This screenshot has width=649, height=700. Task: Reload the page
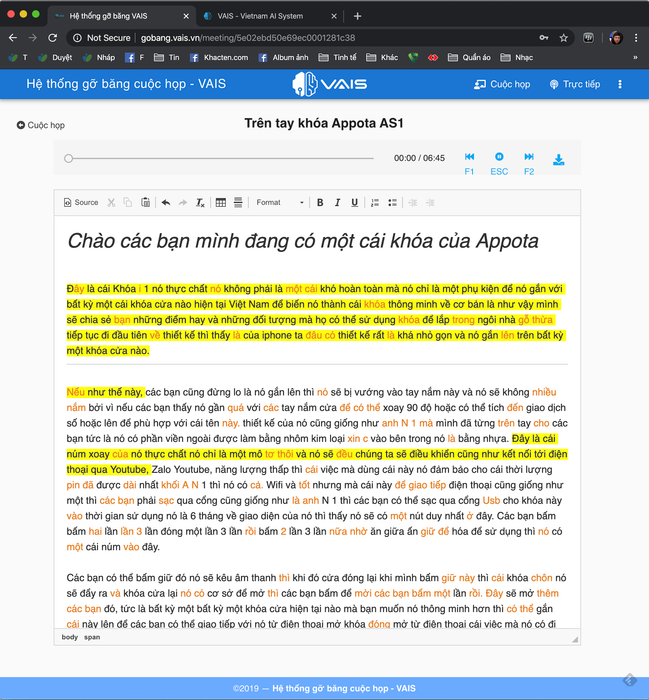point(53,38)
